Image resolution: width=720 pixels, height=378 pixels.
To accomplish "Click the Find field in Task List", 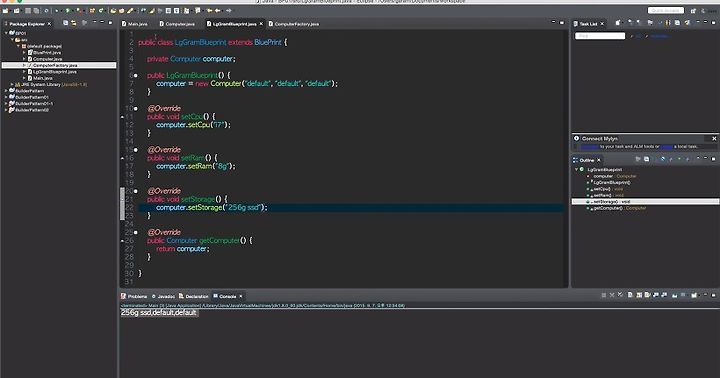I will pos(600,36).
